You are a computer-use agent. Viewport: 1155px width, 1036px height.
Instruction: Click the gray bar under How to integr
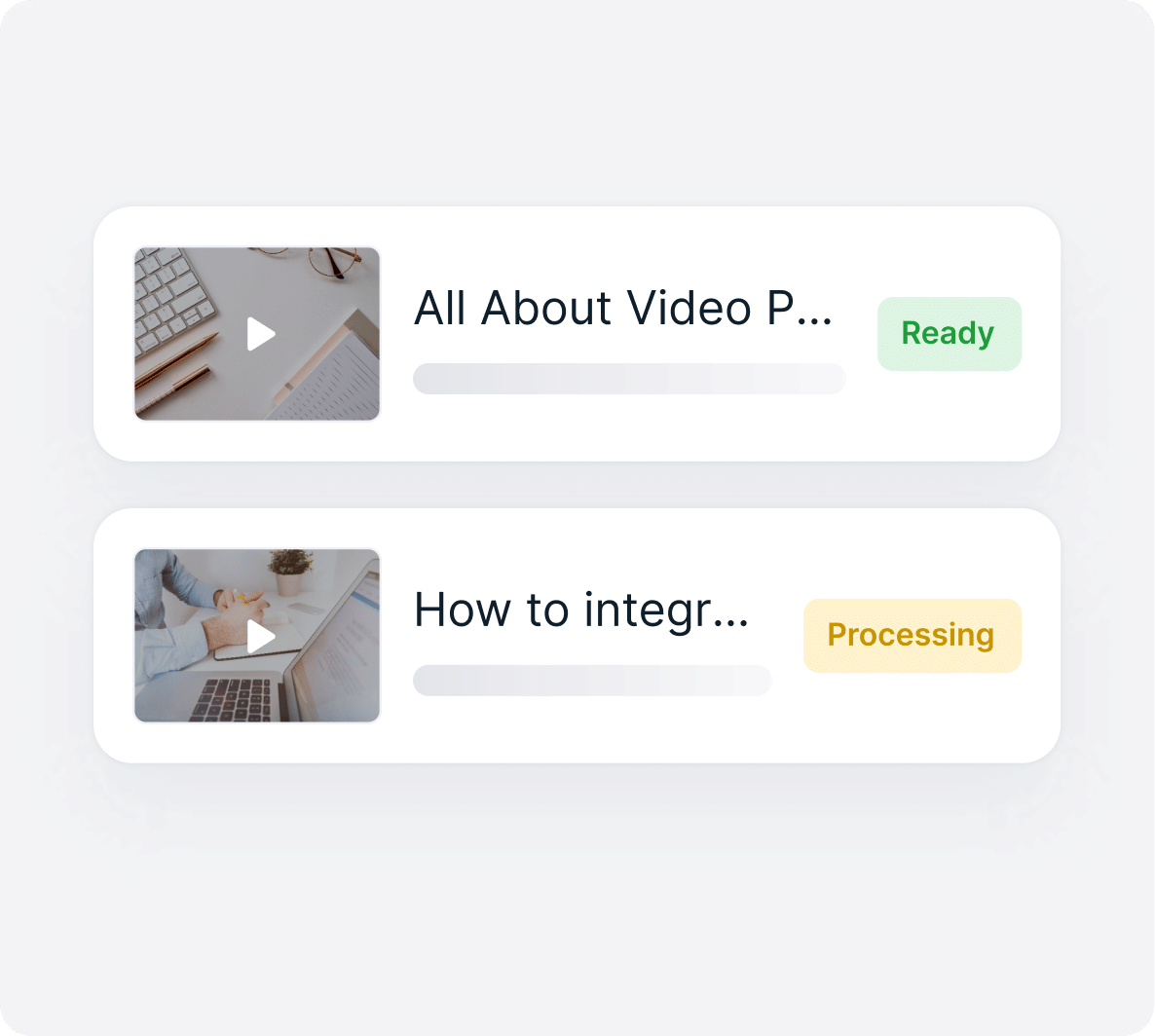click(592, 681)
